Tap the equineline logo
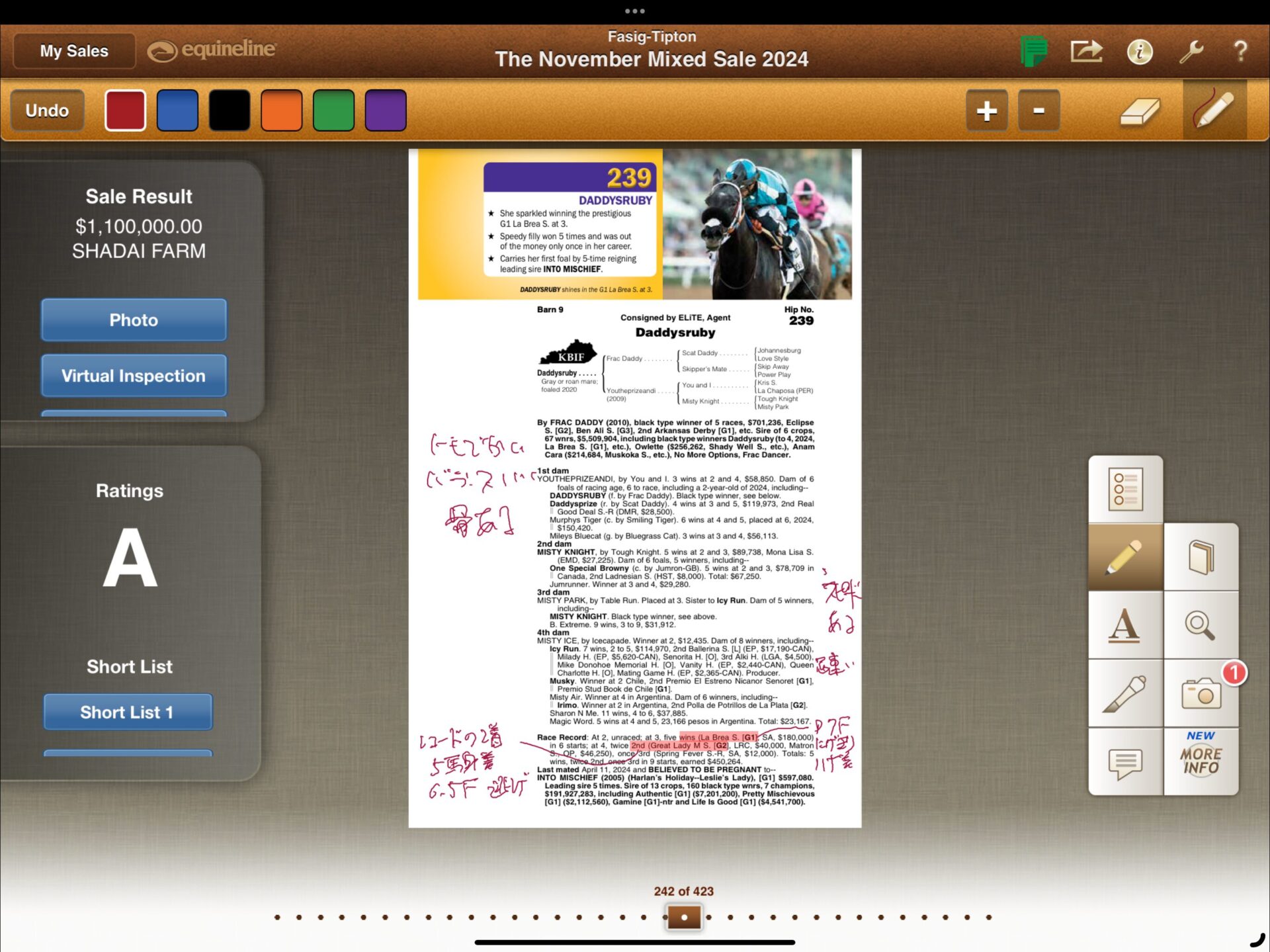 point(212,50)
